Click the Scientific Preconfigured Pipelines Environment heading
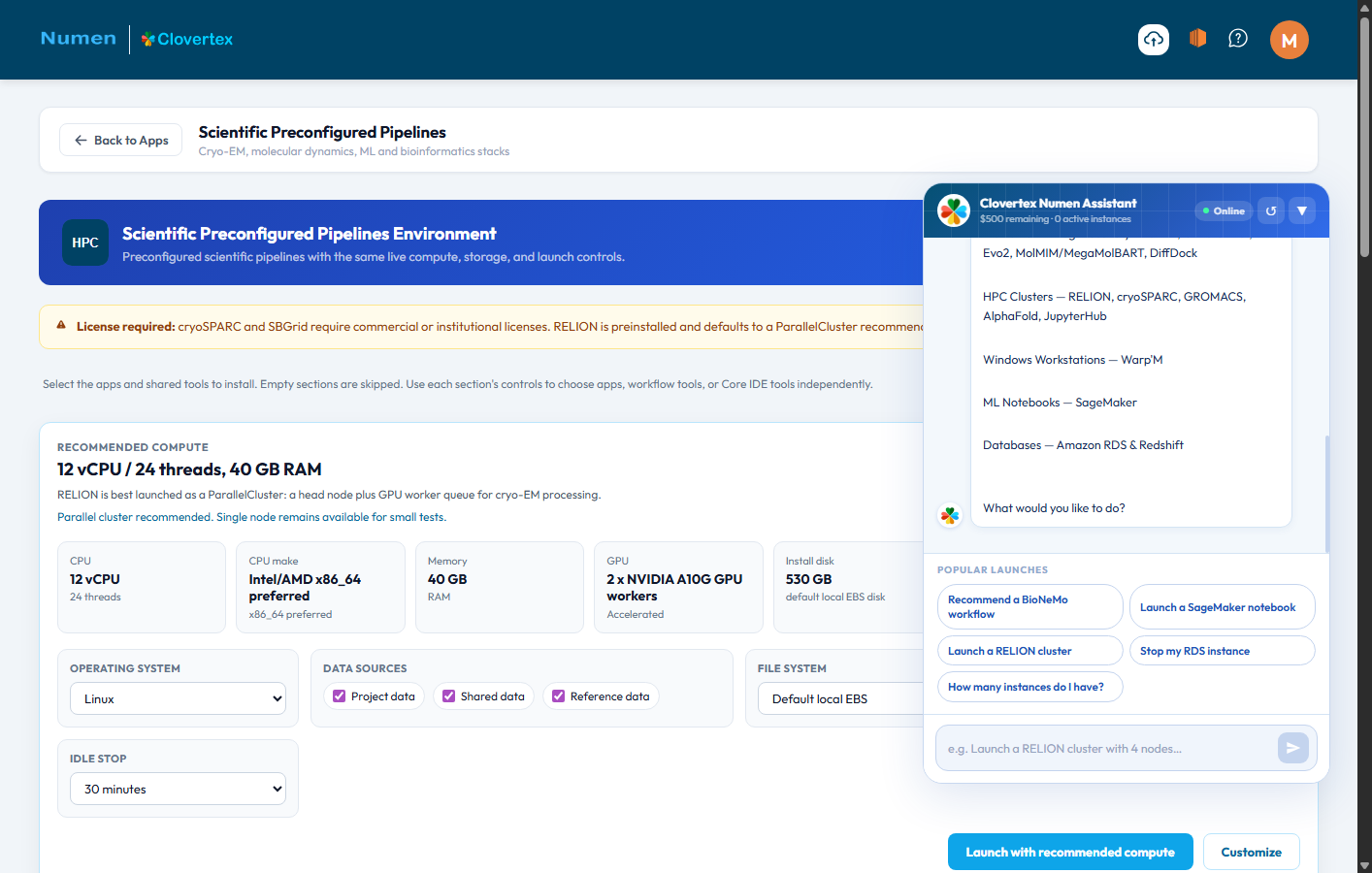Viewport: 1372px width, 873px height. tap(309, 234)
